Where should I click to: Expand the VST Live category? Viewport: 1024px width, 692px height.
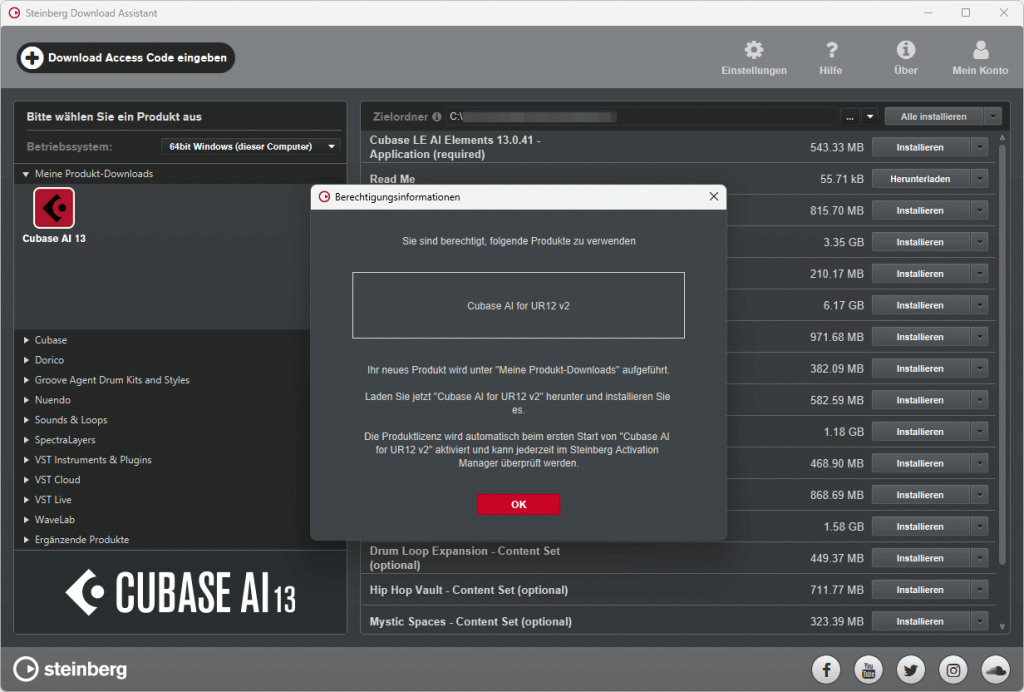[26, 499]
